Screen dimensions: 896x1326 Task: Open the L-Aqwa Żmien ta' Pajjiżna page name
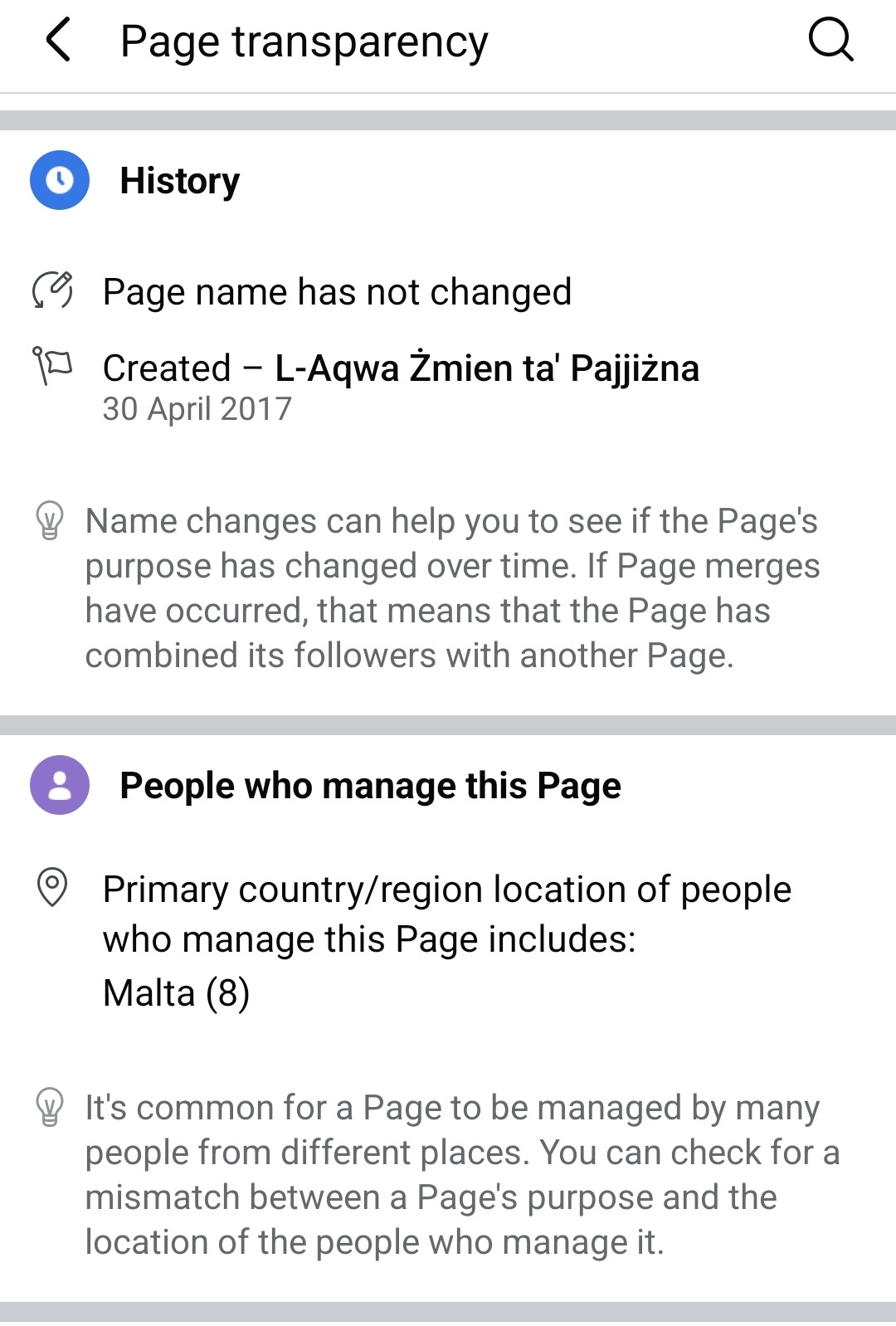487,368
